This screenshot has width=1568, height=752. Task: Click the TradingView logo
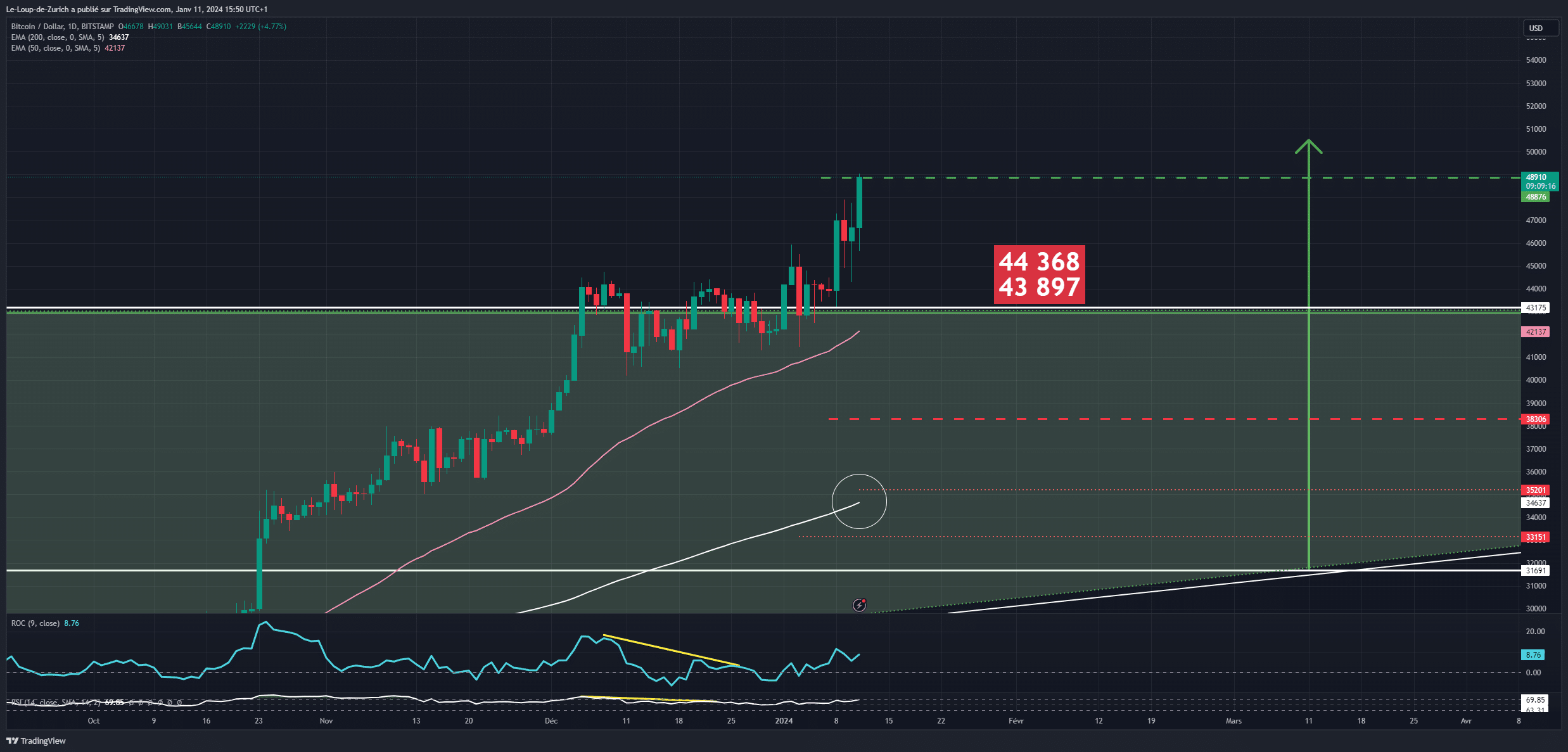(36, 741)
